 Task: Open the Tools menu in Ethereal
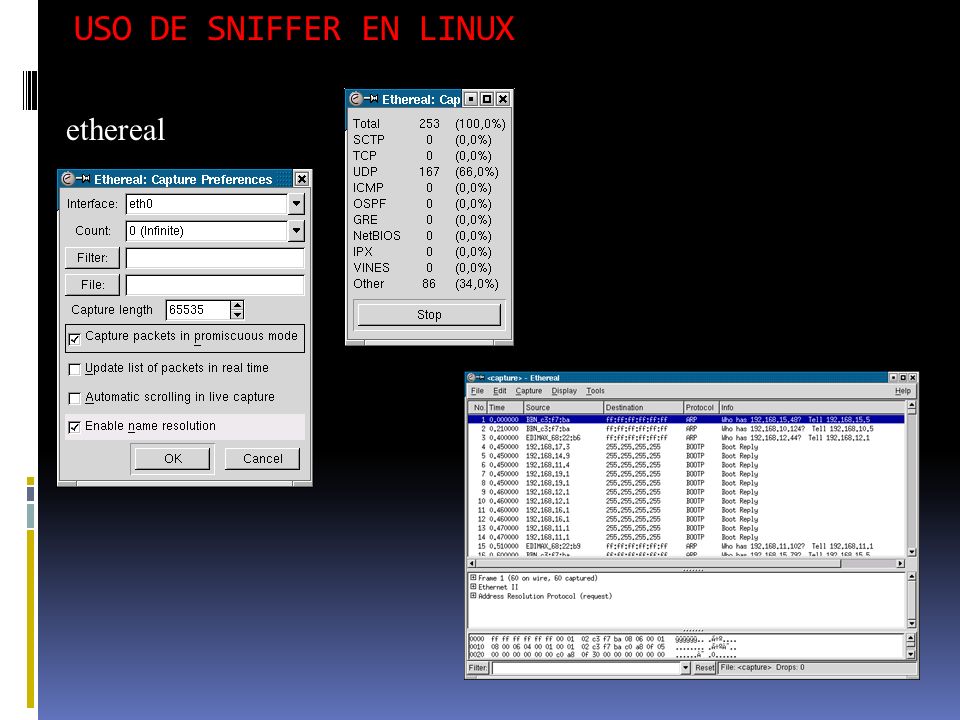595,391
